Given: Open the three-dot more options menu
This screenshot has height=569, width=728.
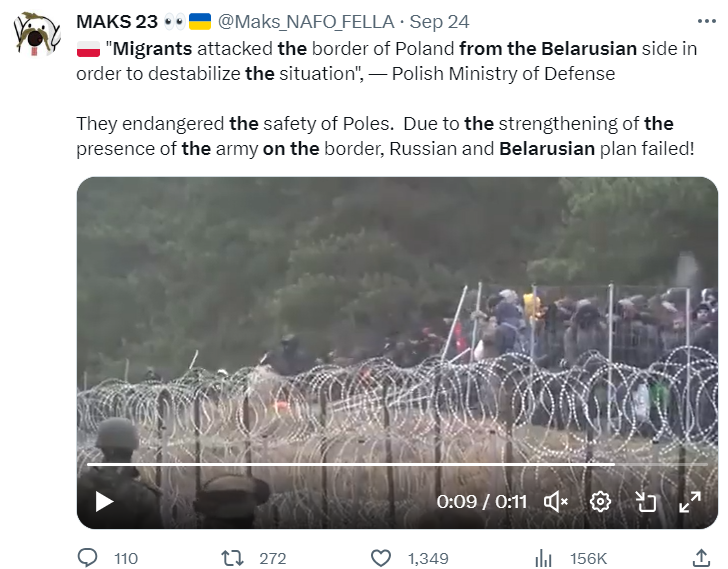Looking at the screenshot, I should pos(707,21).
